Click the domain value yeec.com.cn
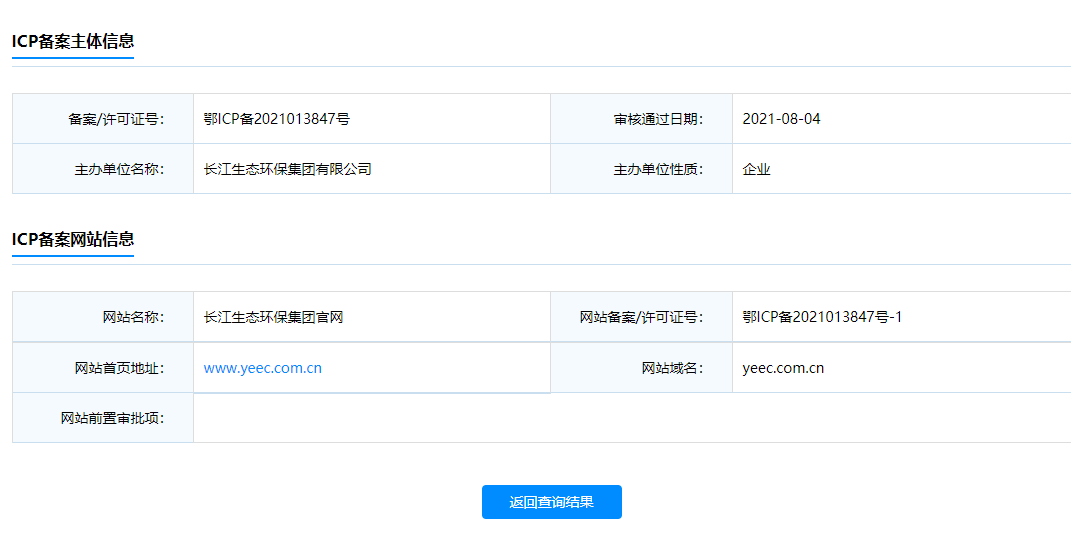This screenshot has width=1071, height=549. 783,368
